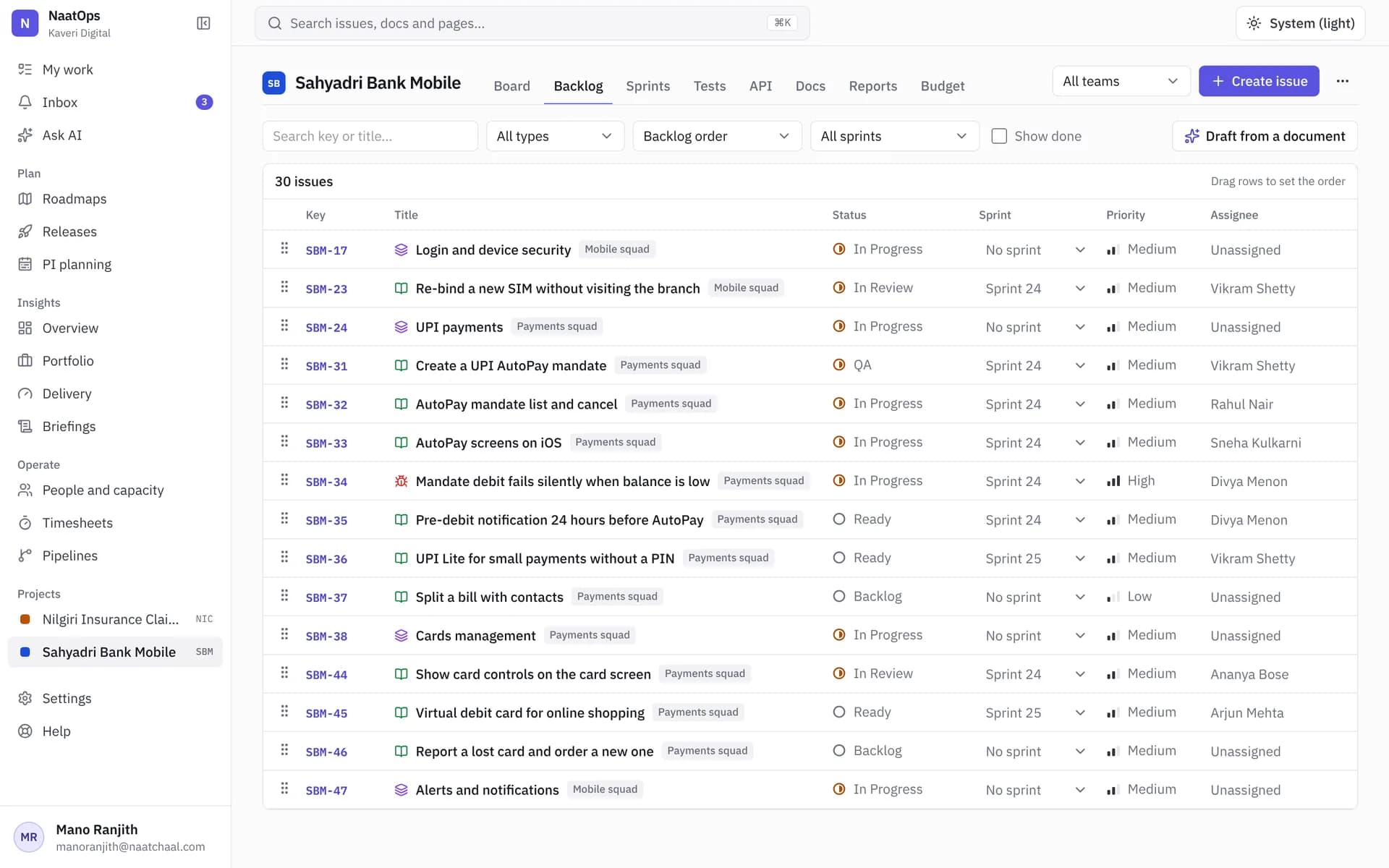Open PI planning calendar icon
Viewport: 1389px width, 868px height.
(x=25, y=264)
